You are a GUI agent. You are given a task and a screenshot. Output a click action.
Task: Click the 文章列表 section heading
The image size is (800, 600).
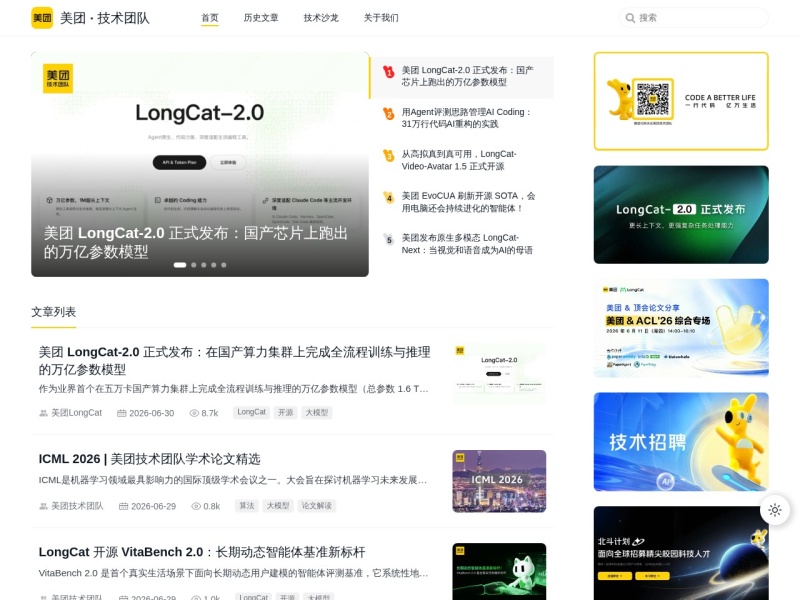click(54, 312)
